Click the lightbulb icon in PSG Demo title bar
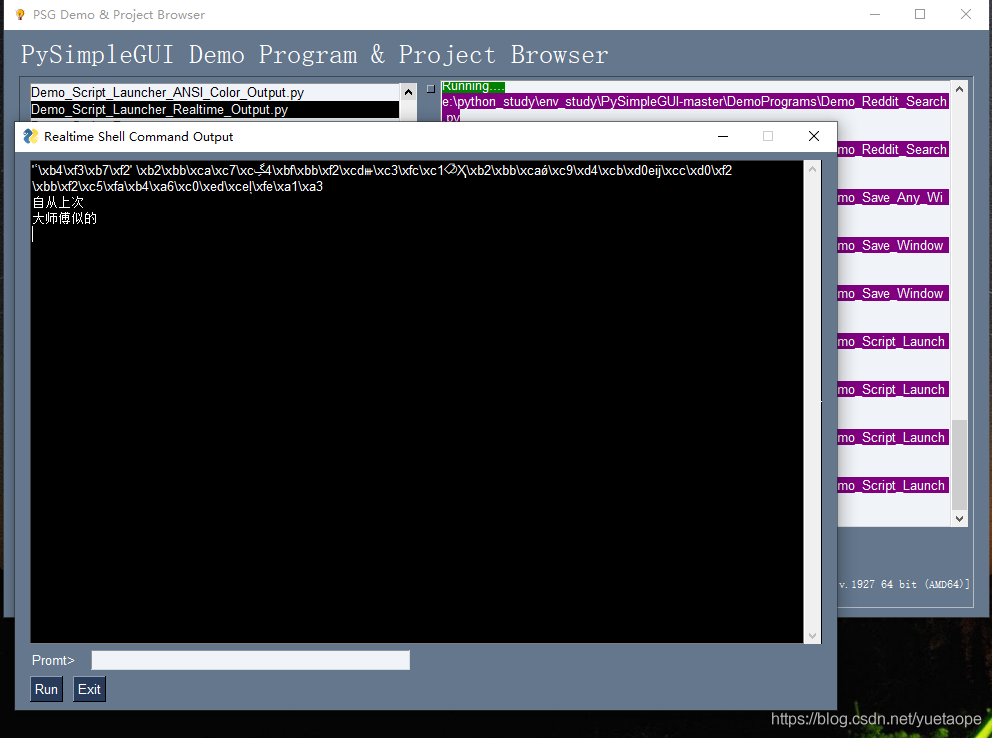The image size is (992, 738). pyautogui.click(x=20, y=14)
